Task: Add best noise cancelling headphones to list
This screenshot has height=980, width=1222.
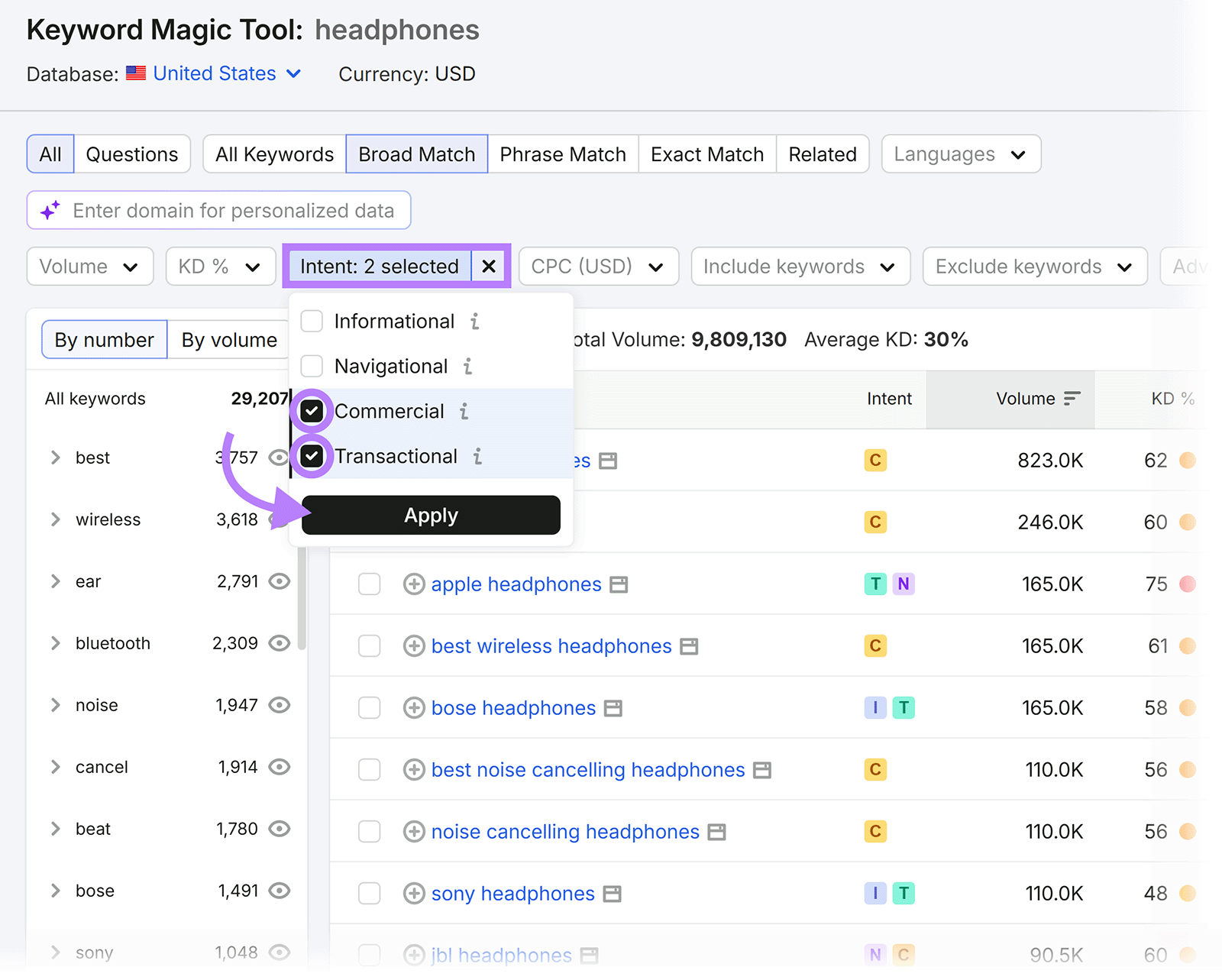Action: (x=414, y=771)
